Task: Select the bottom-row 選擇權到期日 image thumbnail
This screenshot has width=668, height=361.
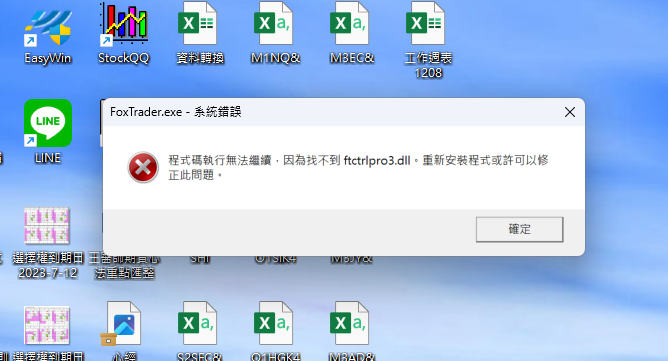Action: [x=47, y=325]
